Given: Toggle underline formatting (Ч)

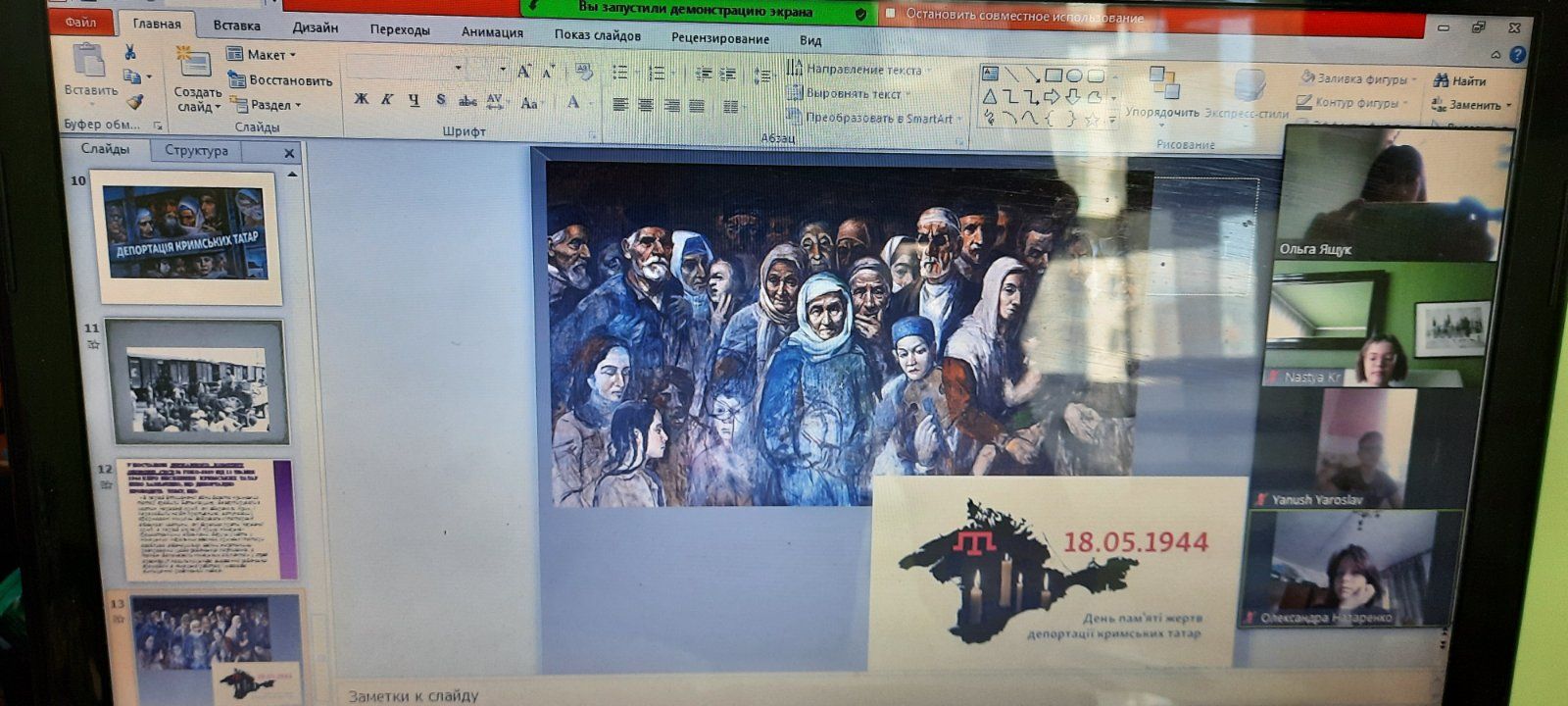Looking at the screenshot, I should click(414, 100).
